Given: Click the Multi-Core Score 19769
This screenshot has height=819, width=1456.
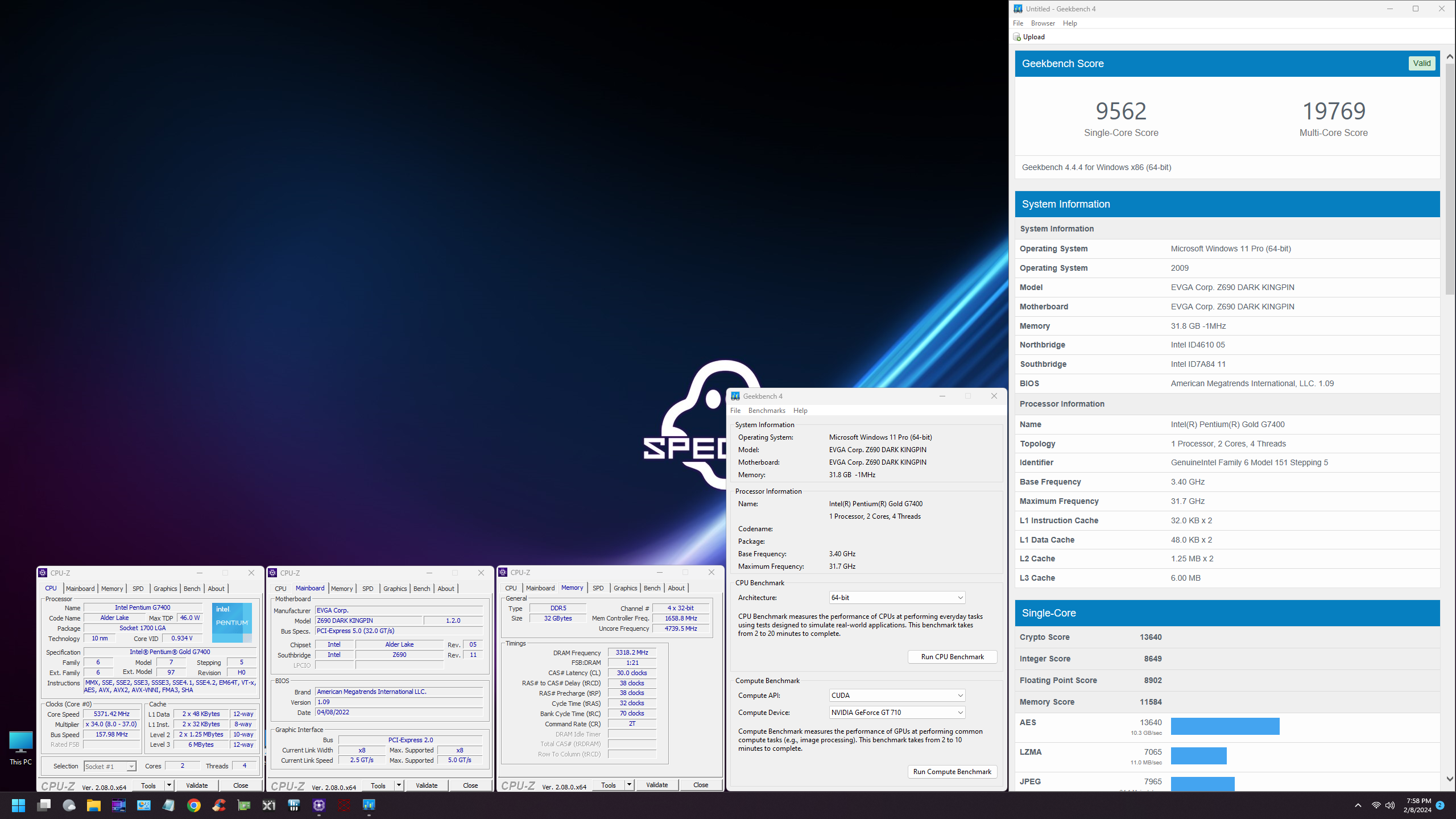Looking at the screenshot, I should (1334, 111).
